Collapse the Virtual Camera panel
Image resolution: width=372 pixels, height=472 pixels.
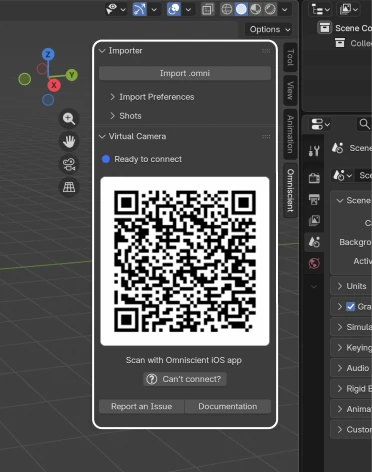pos(102,136)
